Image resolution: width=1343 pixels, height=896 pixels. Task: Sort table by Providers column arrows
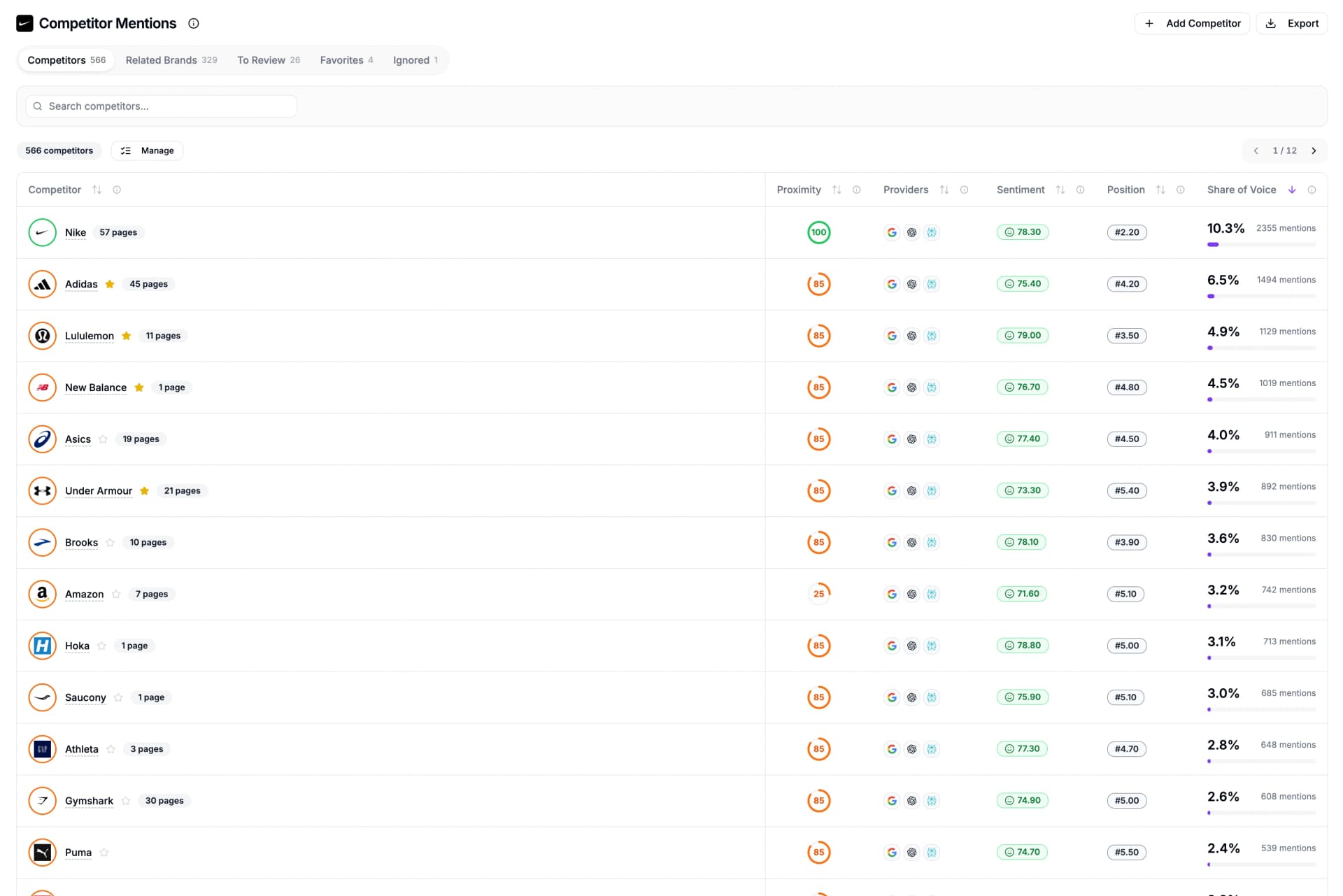coord(944,190)
